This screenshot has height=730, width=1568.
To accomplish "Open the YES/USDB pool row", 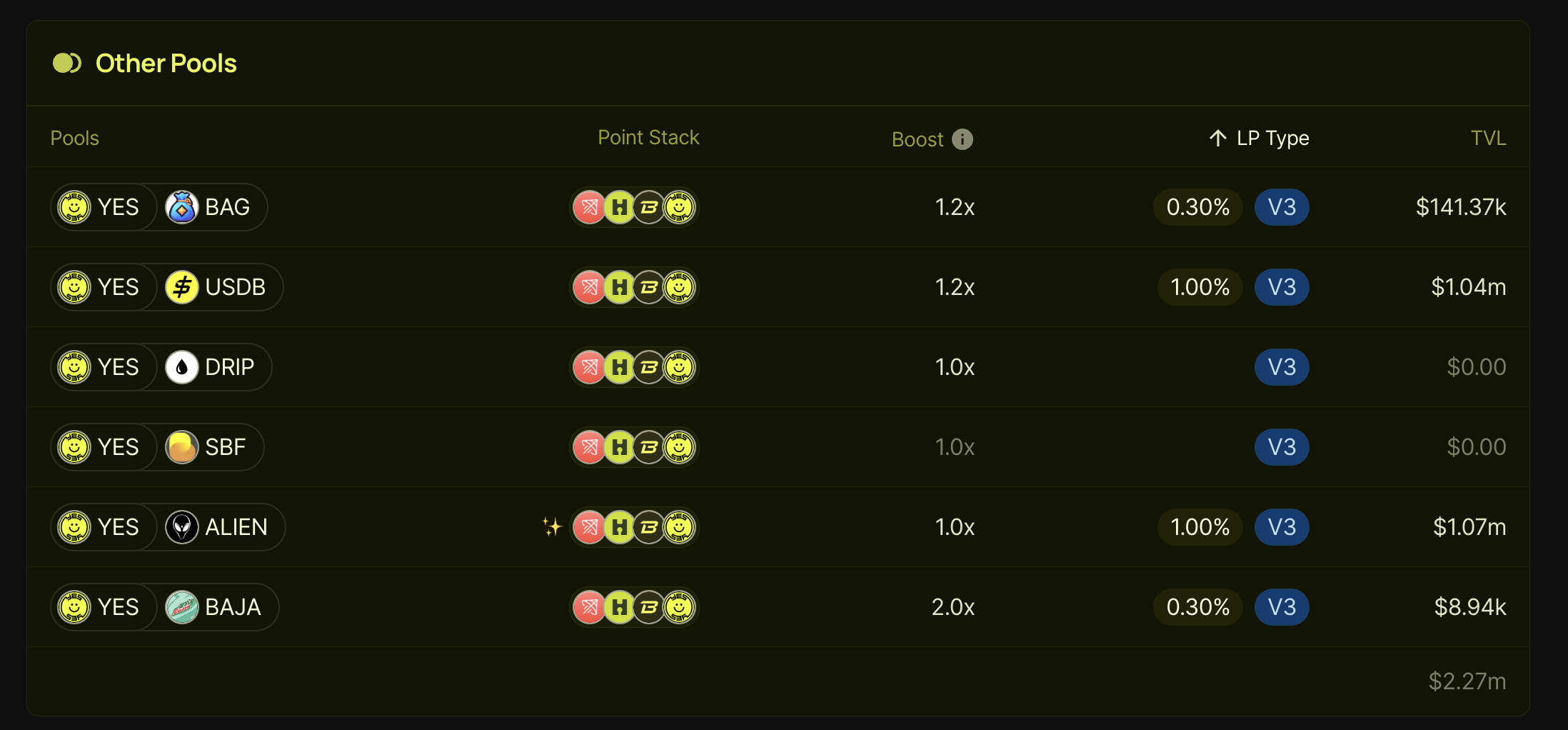I will [778, 287].
